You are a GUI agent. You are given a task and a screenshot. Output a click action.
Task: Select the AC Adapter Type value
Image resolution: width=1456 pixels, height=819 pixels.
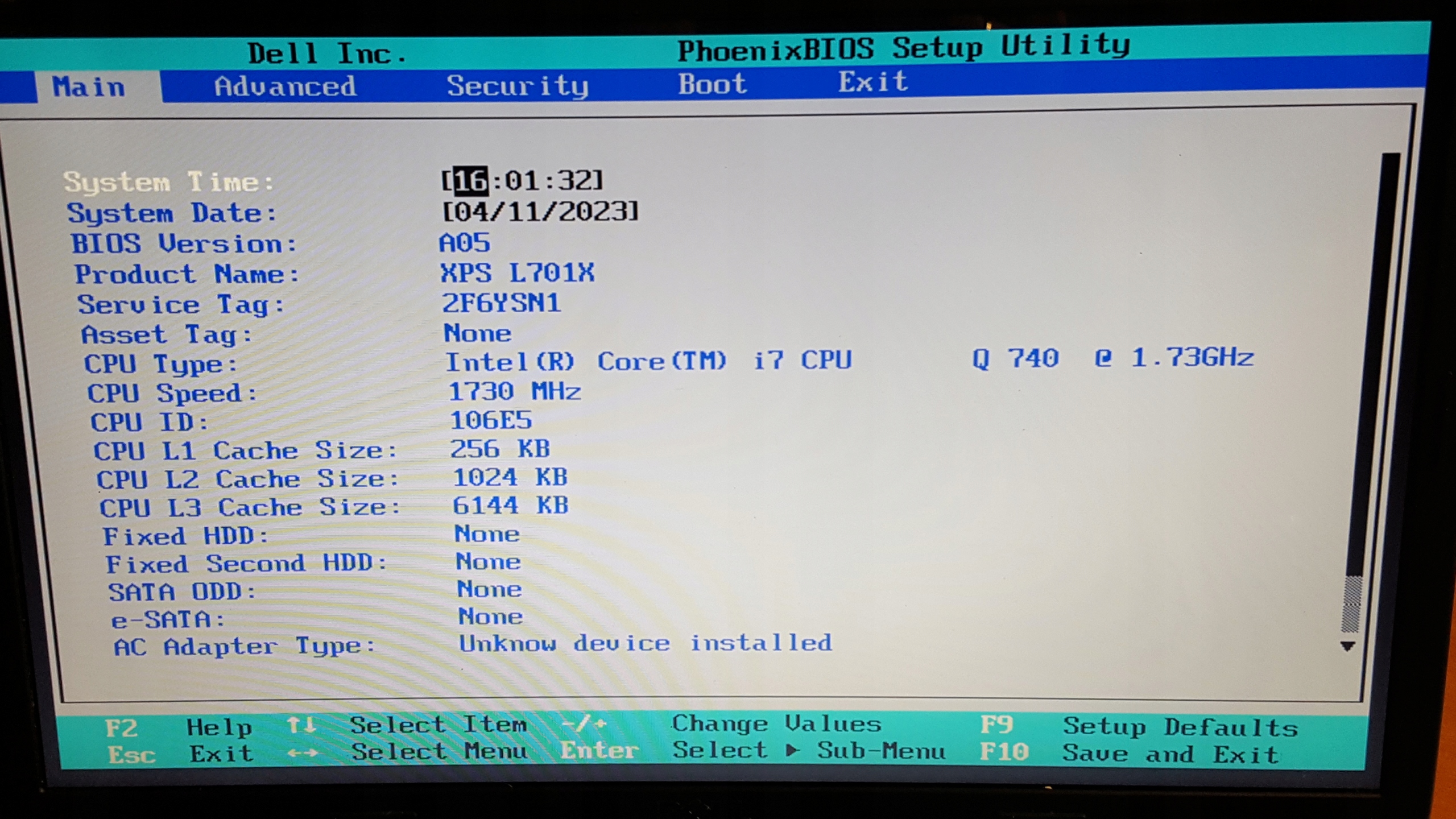coord(645,643)
